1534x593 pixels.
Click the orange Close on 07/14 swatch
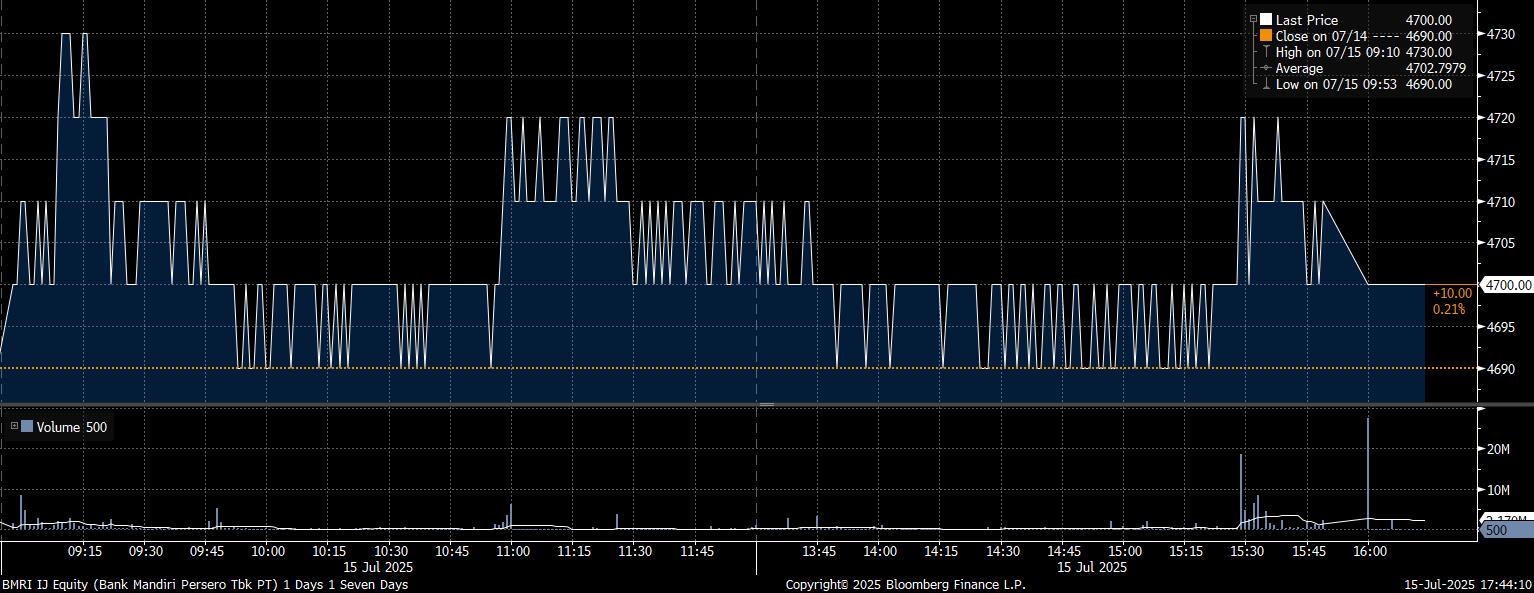pos(1266,36)
